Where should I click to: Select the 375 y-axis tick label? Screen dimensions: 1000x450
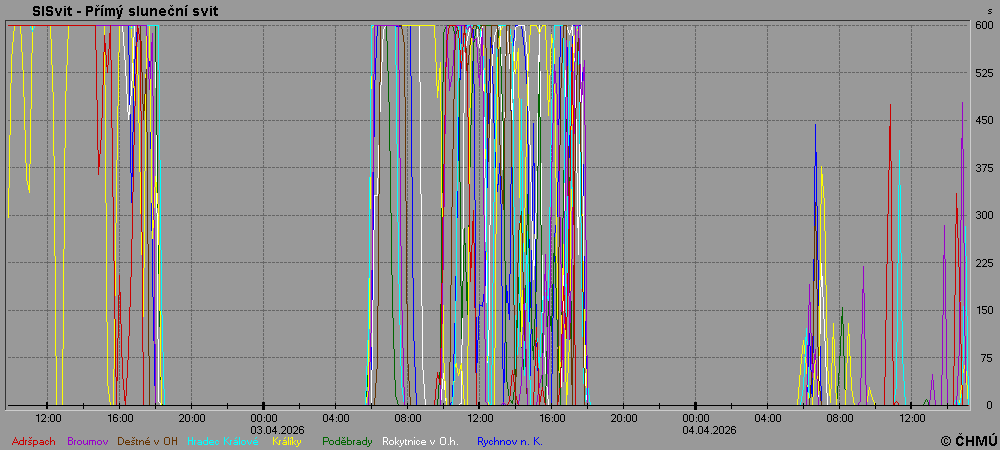click(984, 168)
